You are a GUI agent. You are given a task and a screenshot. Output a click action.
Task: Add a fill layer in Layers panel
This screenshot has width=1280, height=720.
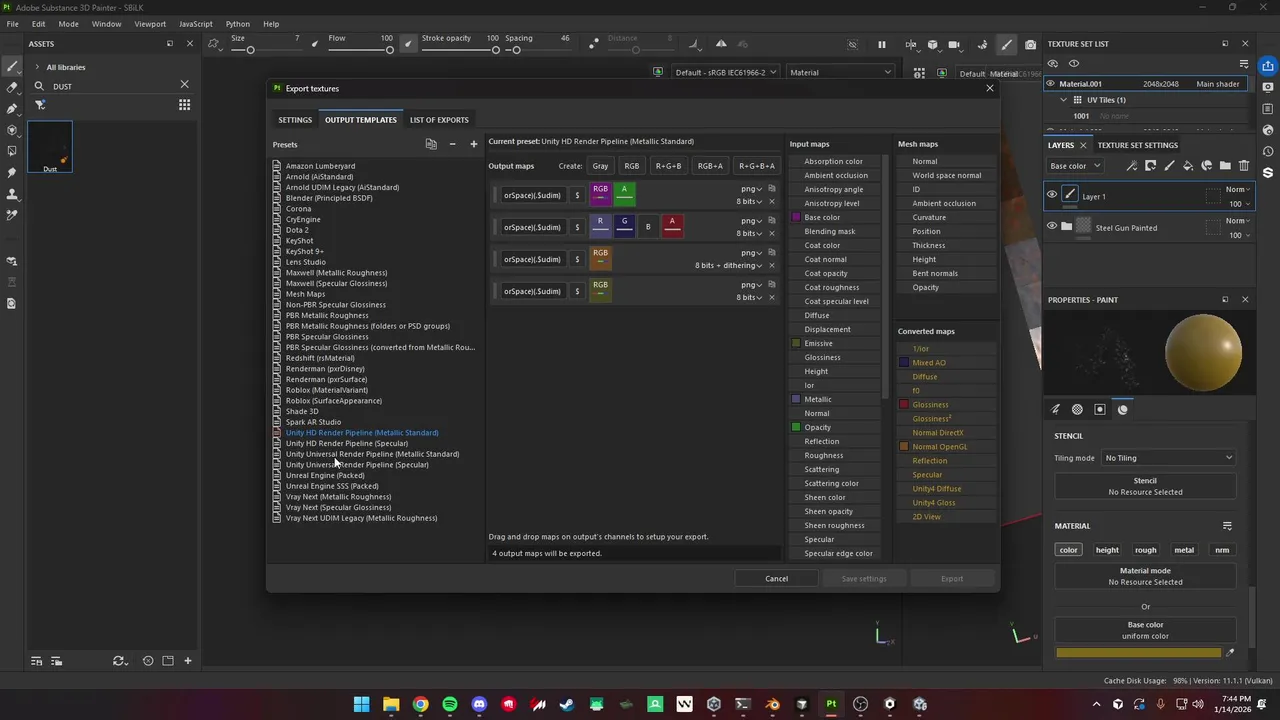[1188, 166]
